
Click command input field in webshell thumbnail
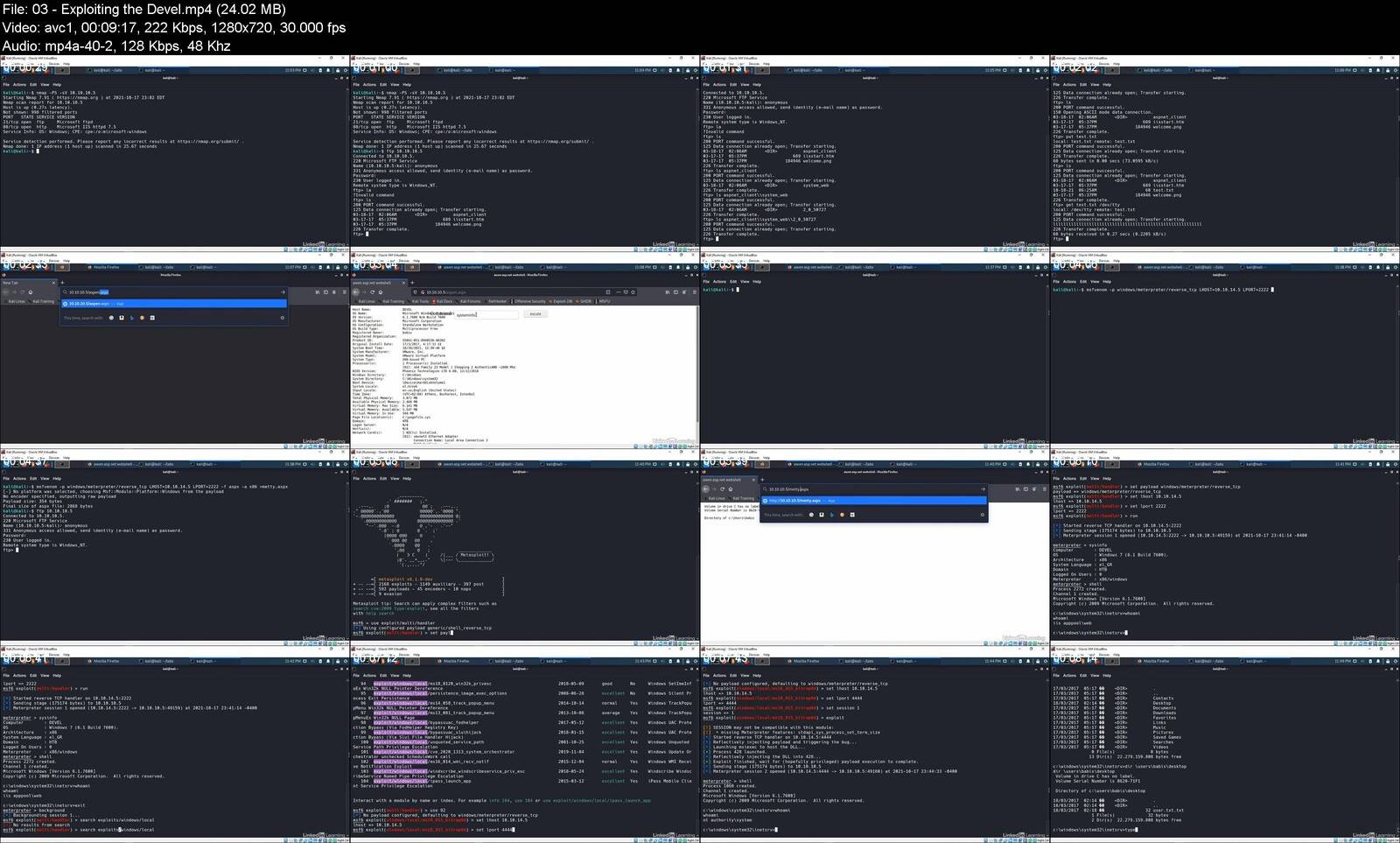(x=486, y=314)
